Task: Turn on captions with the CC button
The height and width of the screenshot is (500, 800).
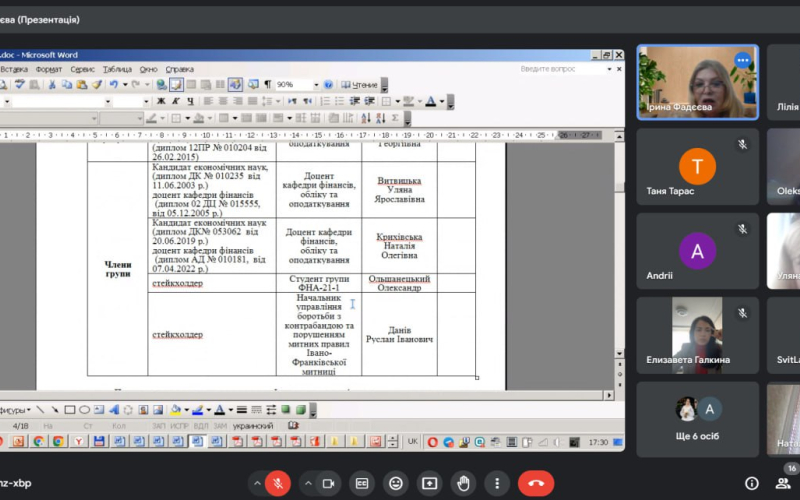Action: point(362,483)
